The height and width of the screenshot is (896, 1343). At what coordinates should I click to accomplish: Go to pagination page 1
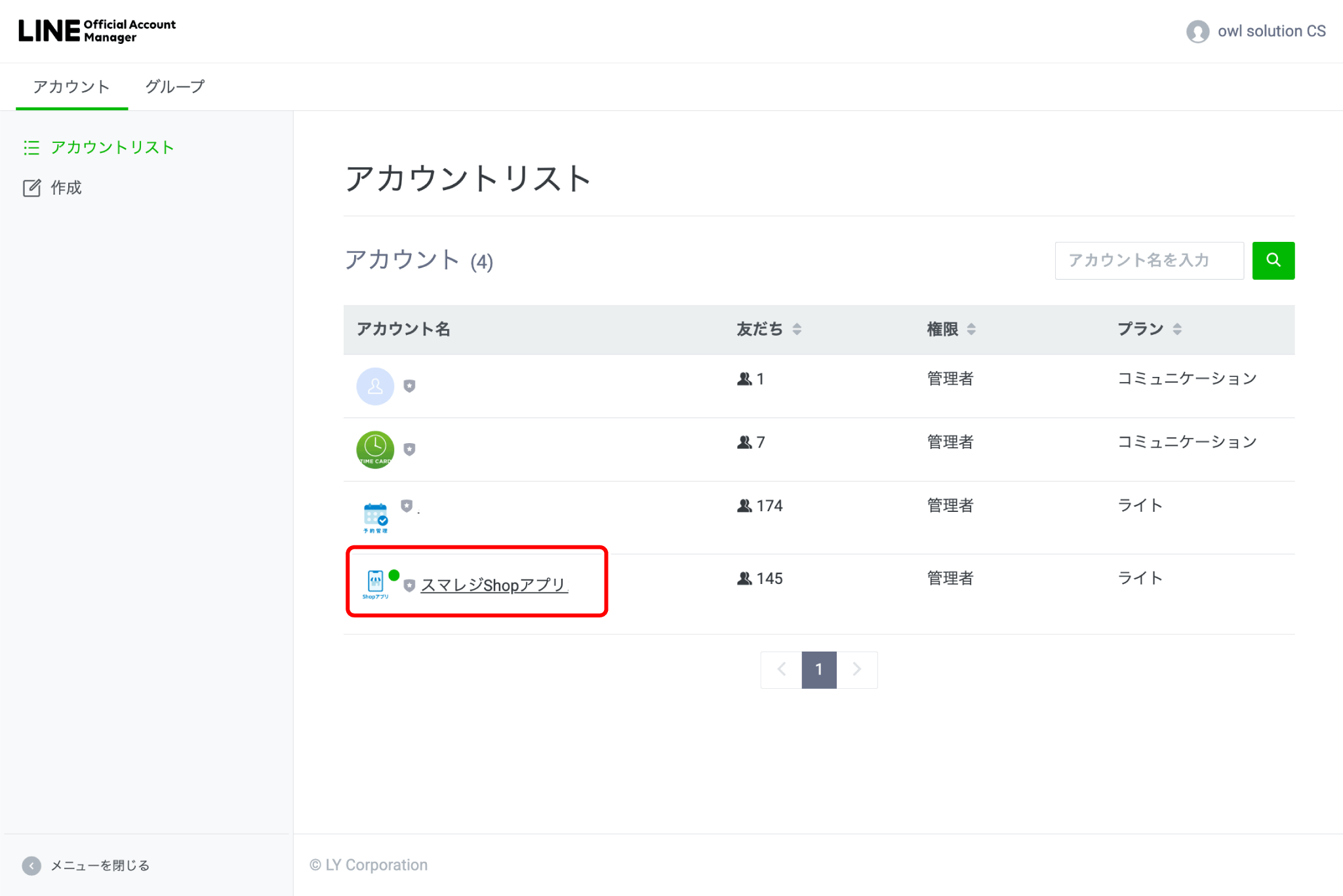point(818,669)
